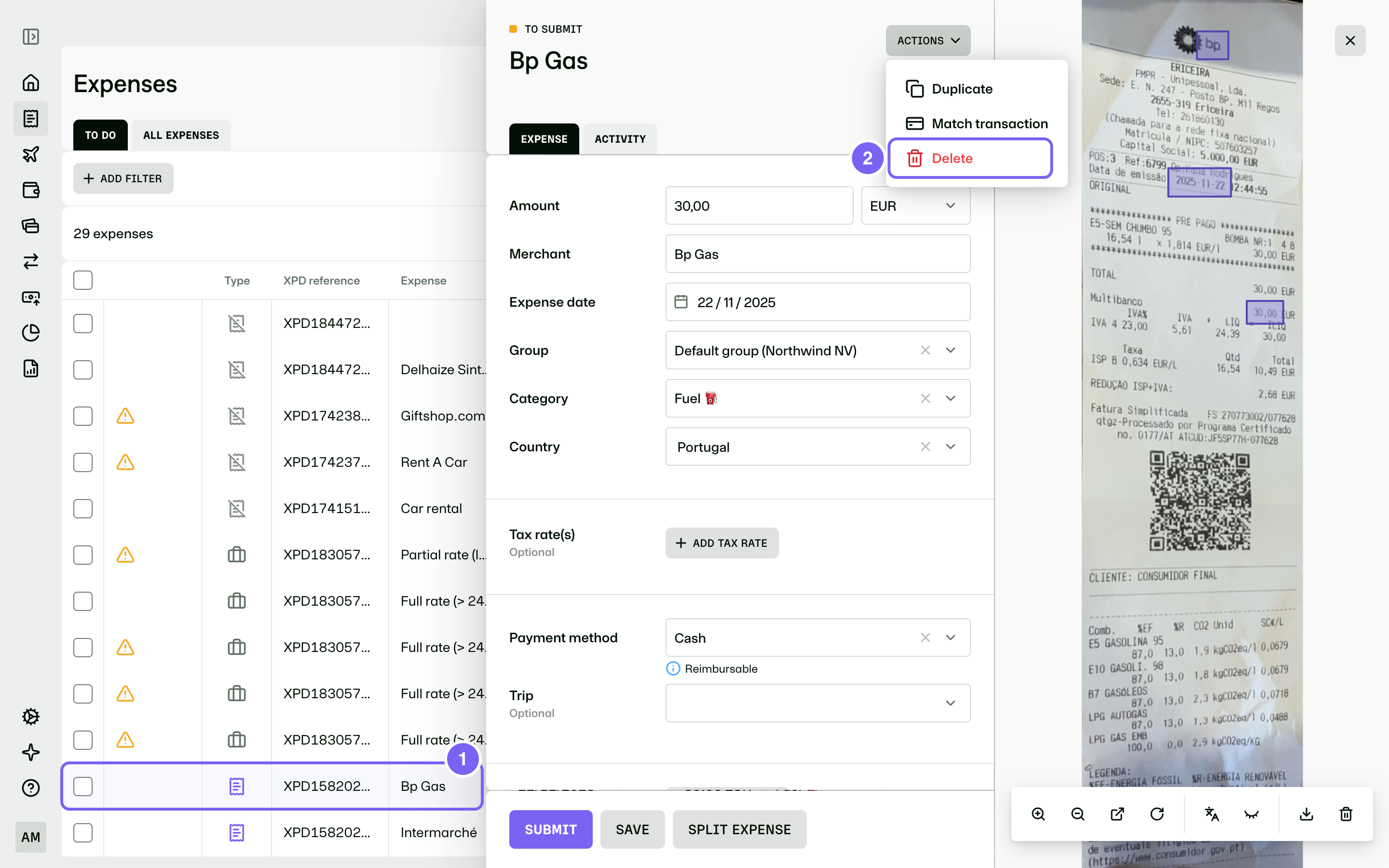The width and height of the screenshot is (1389, 868).
Task: Toggle the select-all expenses checkbox
Action: pos(82,280)
